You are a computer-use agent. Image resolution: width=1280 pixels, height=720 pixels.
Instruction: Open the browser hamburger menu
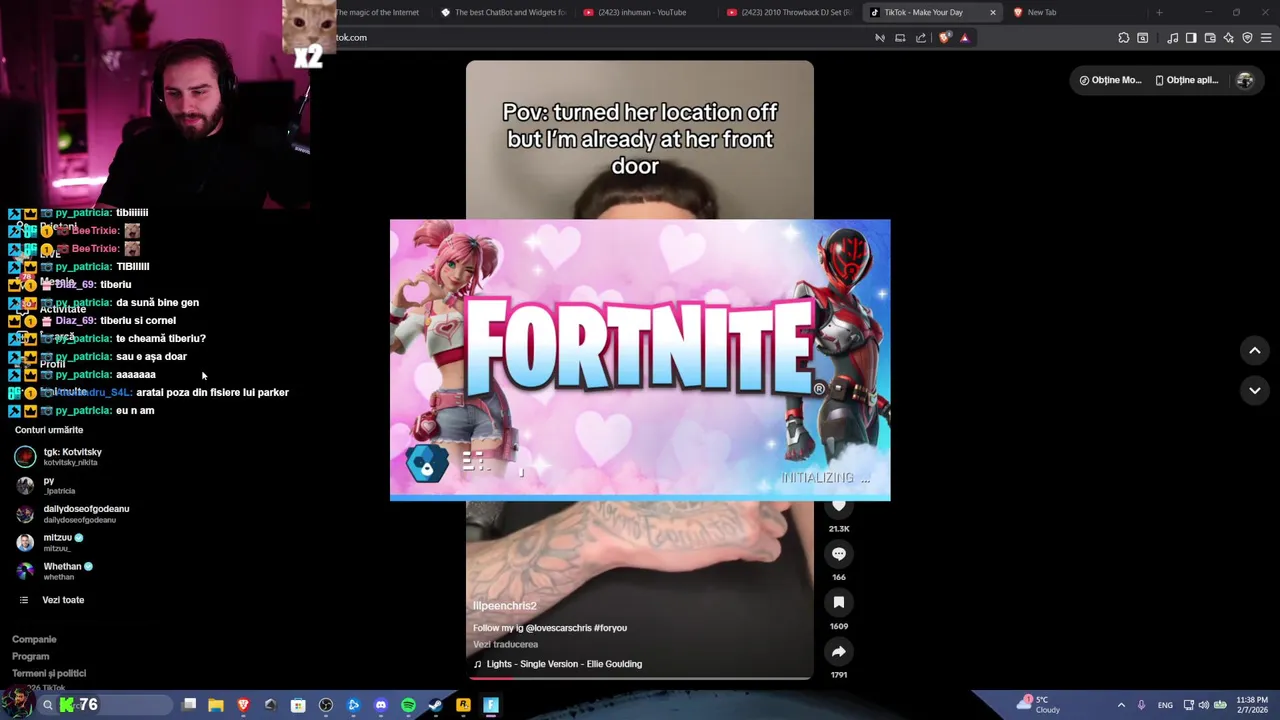click(x=1266, y=38)
